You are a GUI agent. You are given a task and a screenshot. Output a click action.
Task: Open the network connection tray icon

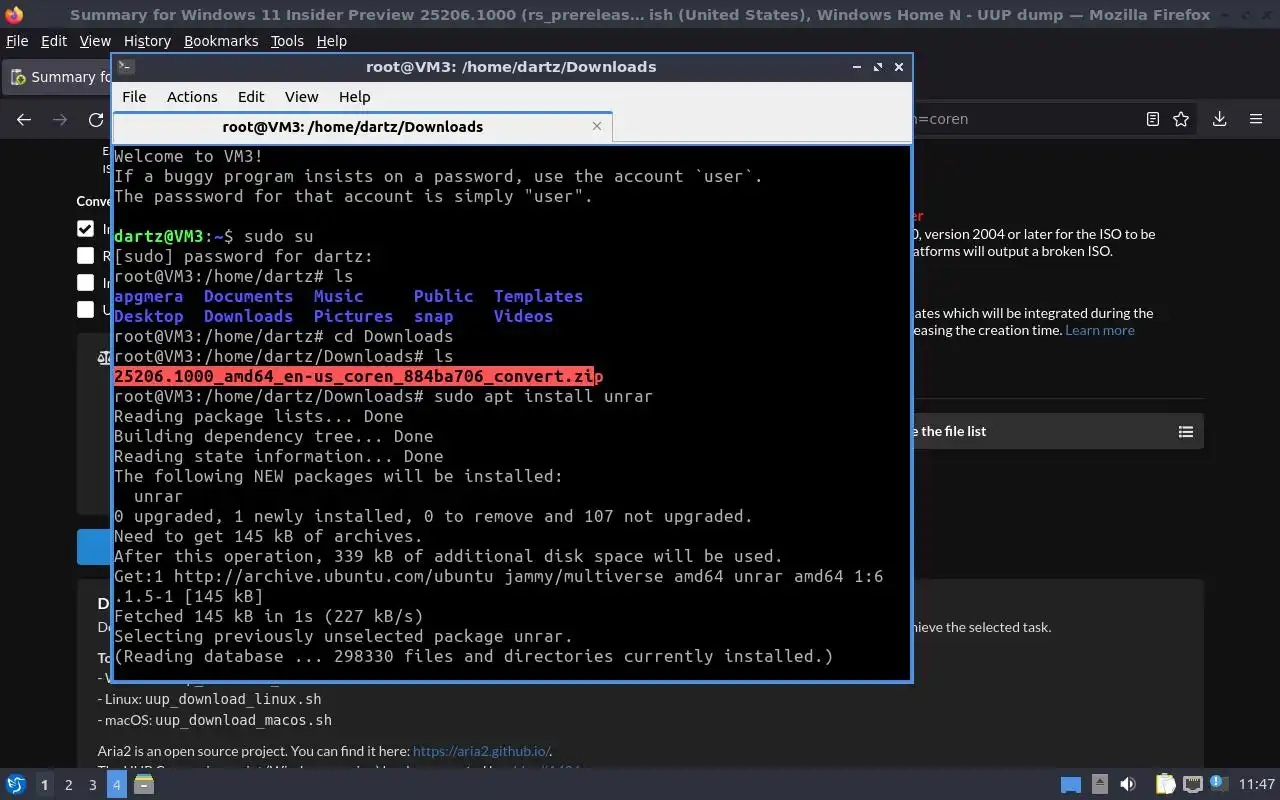[x=1192, y=785]
